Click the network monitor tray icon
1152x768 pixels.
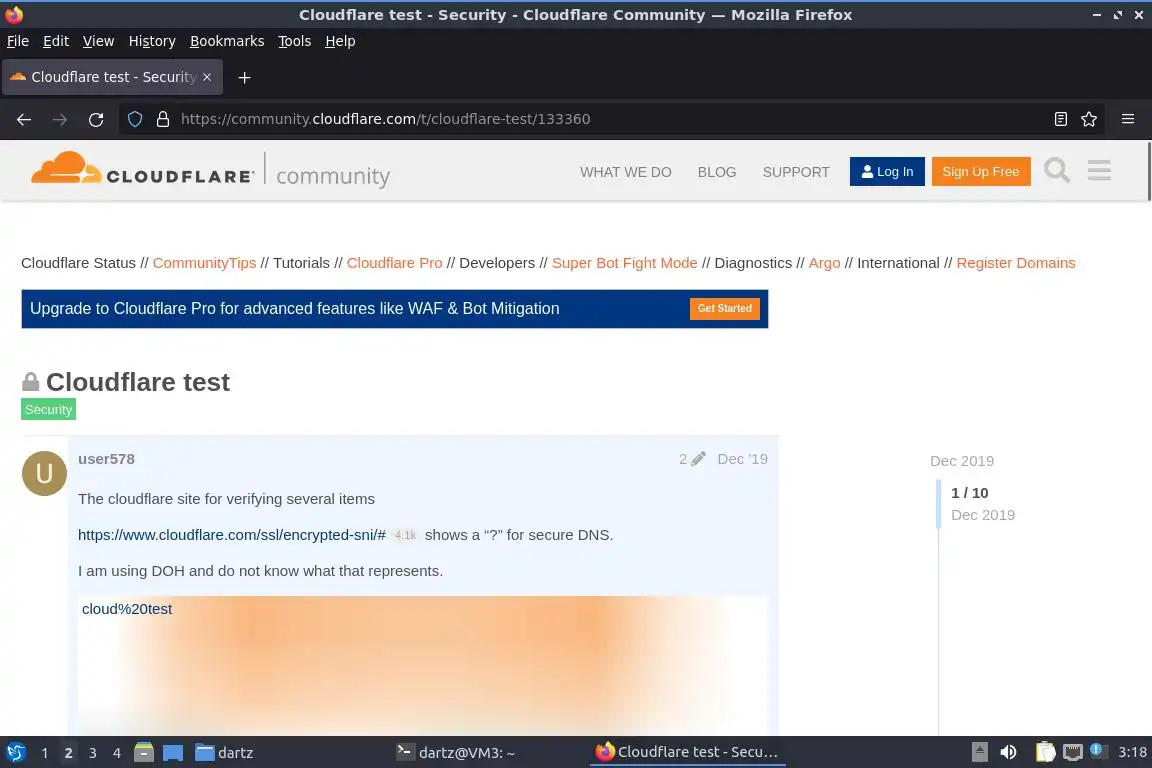tap(1073, 753)
